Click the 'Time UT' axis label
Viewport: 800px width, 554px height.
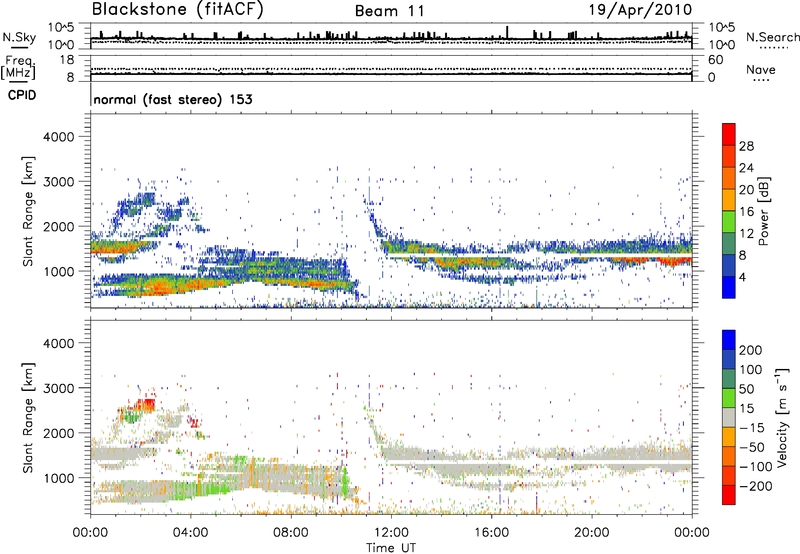point(391,548)
